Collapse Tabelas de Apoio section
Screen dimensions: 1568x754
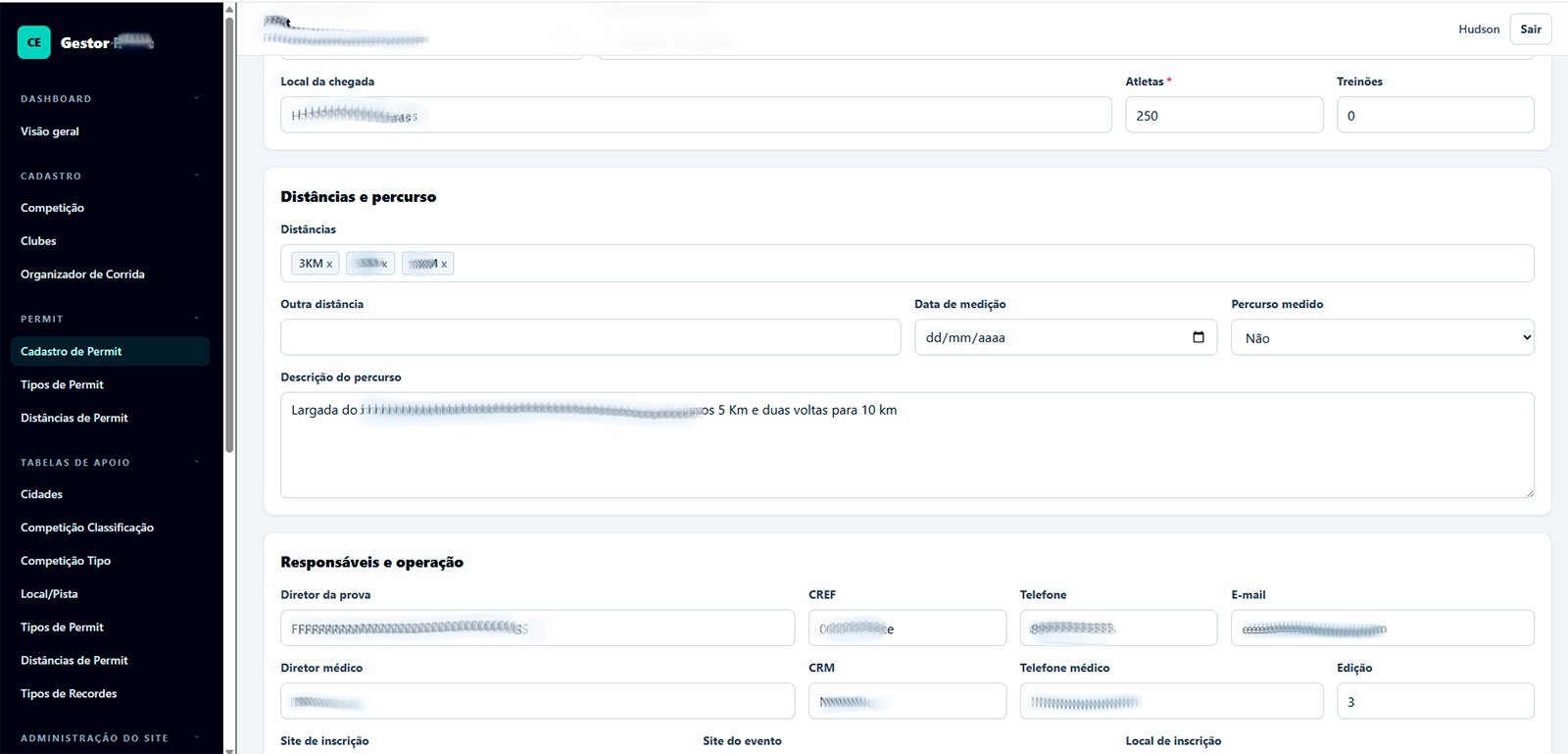coord(197,462)
